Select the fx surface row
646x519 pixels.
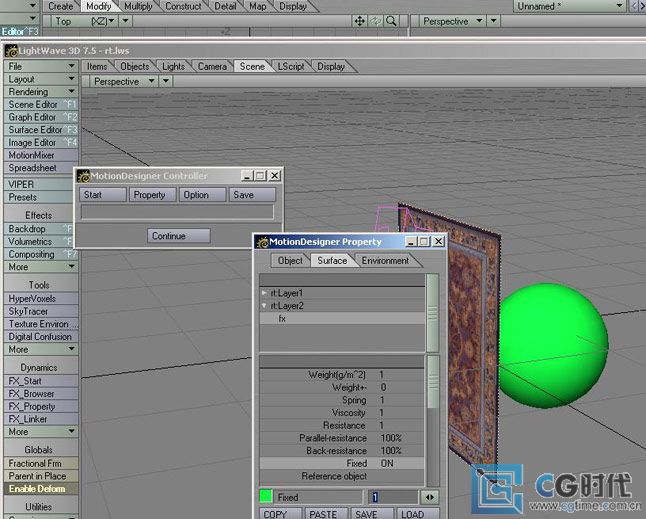tap(342, 318)
